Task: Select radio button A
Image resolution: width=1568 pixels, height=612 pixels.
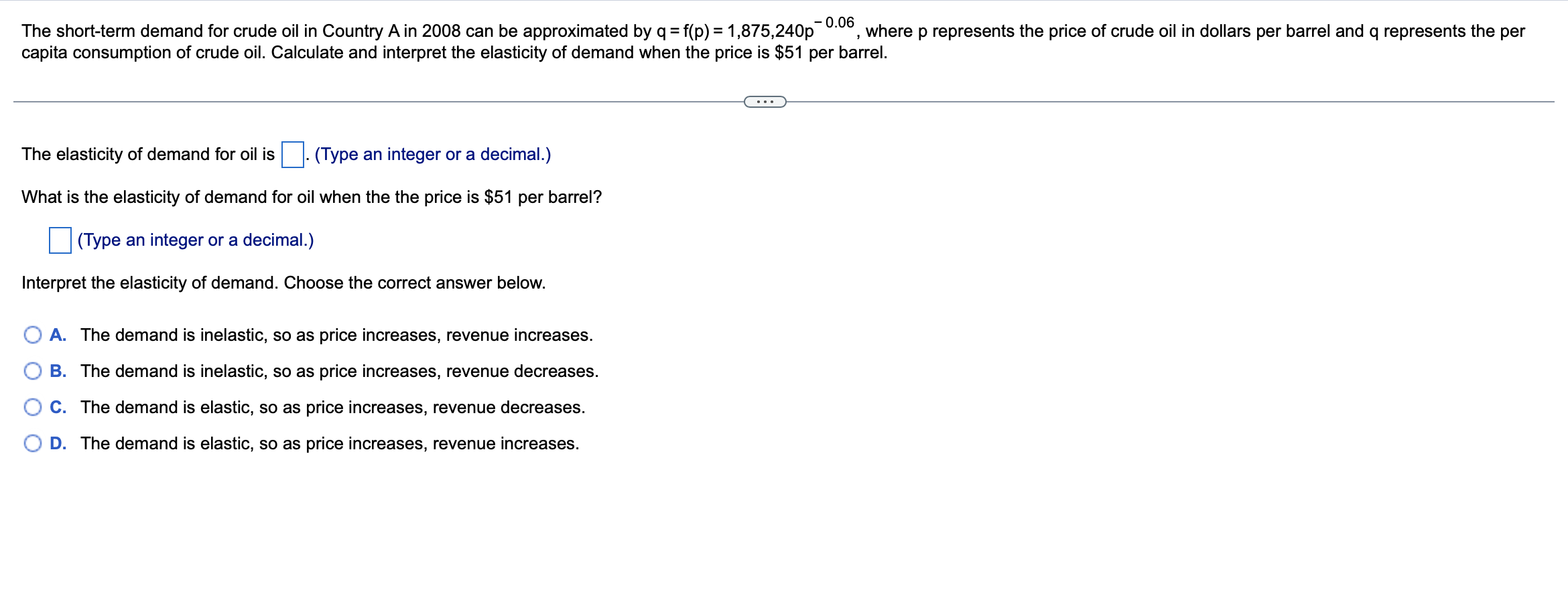Action: click(x=33, y=335)
